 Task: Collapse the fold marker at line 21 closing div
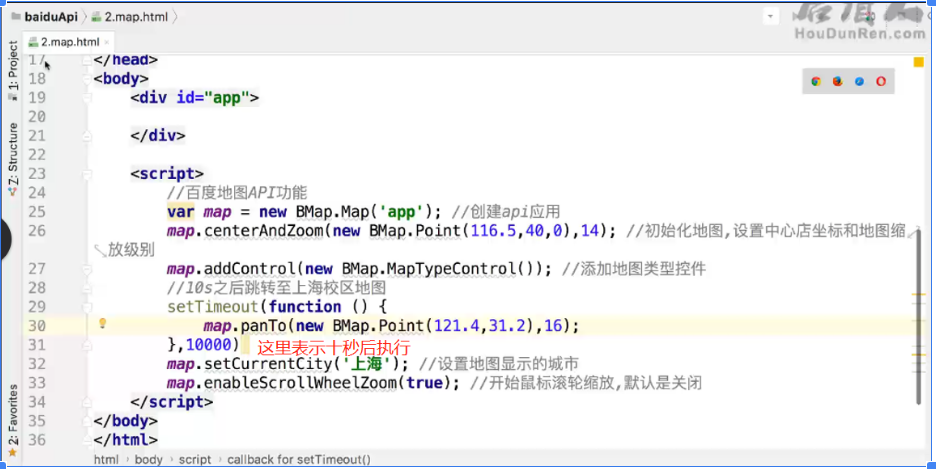[x=87, y=136]
